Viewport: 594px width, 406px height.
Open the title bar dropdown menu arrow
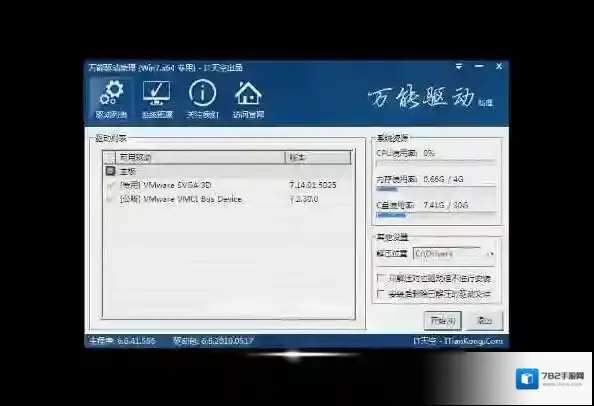coord(459,67)
